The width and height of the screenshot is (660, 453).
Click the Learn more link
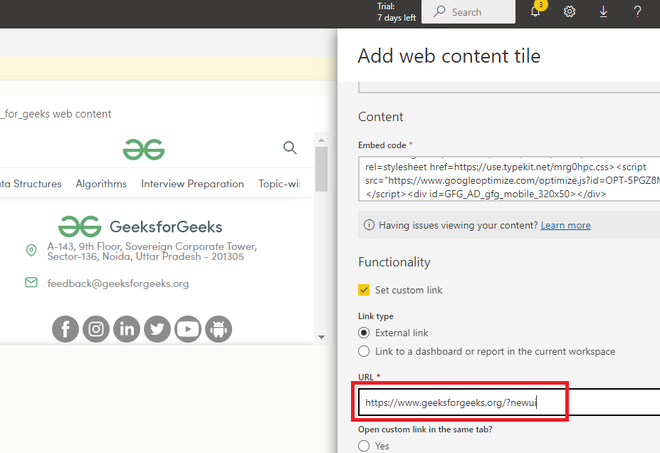coord(565,226)
